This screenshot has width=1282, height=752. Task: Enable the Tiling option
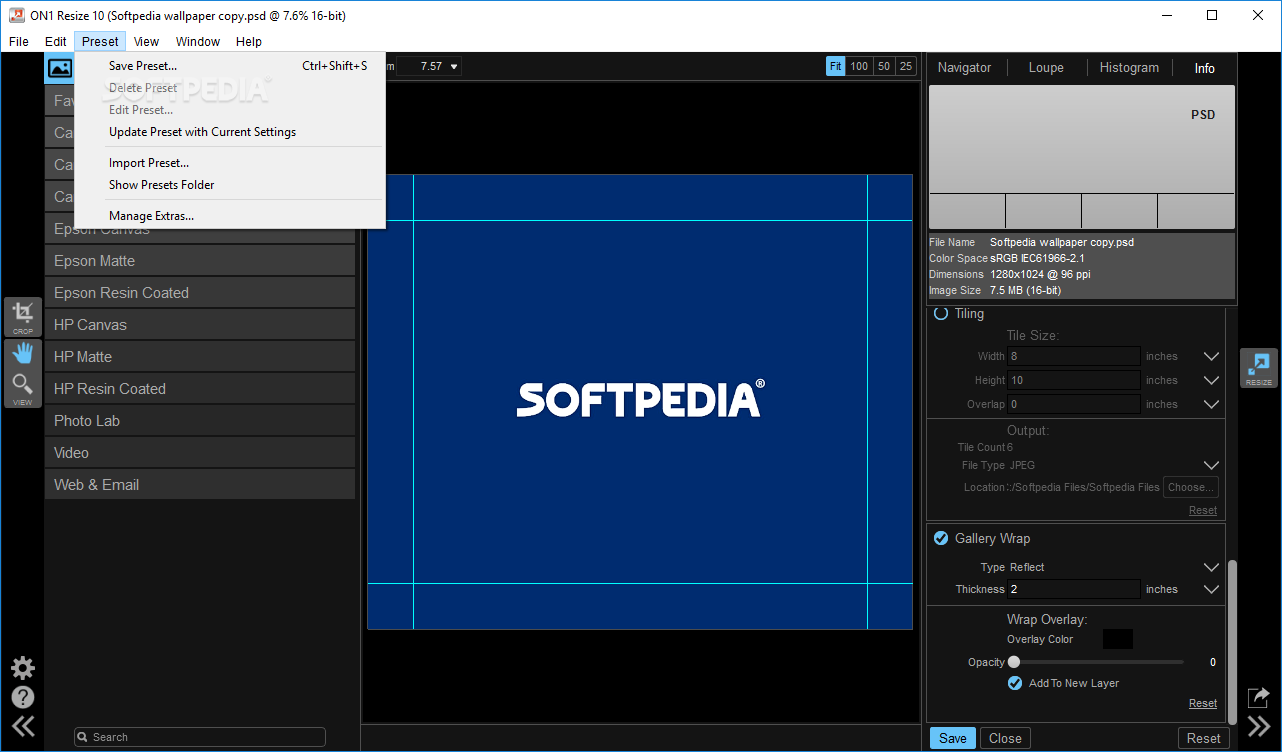pyautogui.click(x=940, y=313)
